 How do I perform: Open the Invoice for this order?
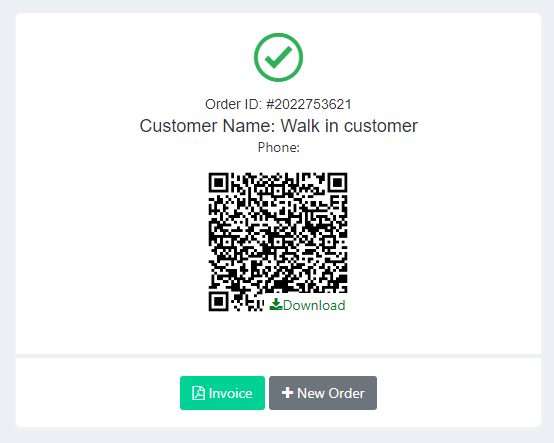pos(222,393)
